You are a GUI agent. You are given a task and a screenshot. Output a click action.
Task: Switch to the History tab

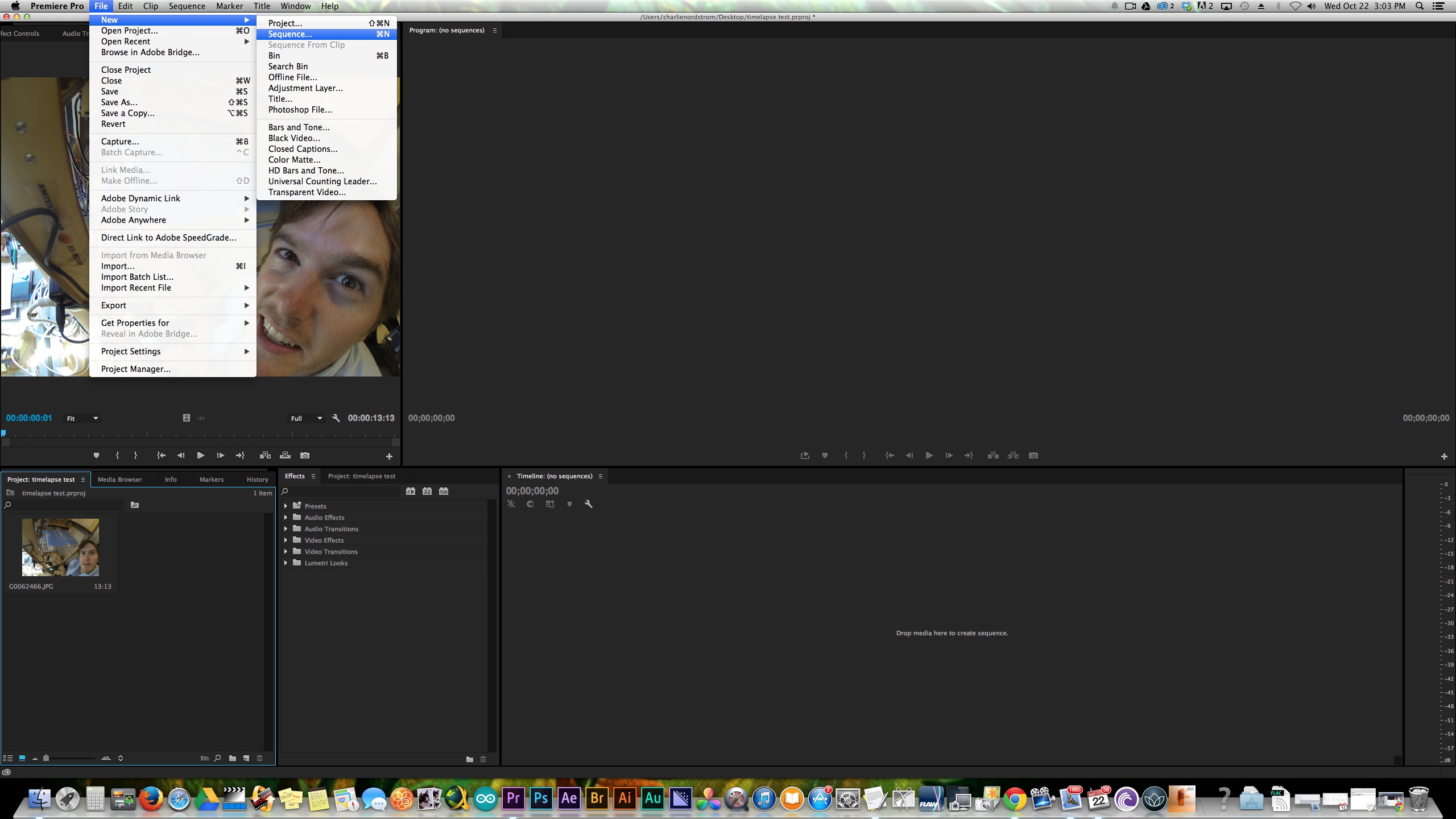(x=257, y=479)
